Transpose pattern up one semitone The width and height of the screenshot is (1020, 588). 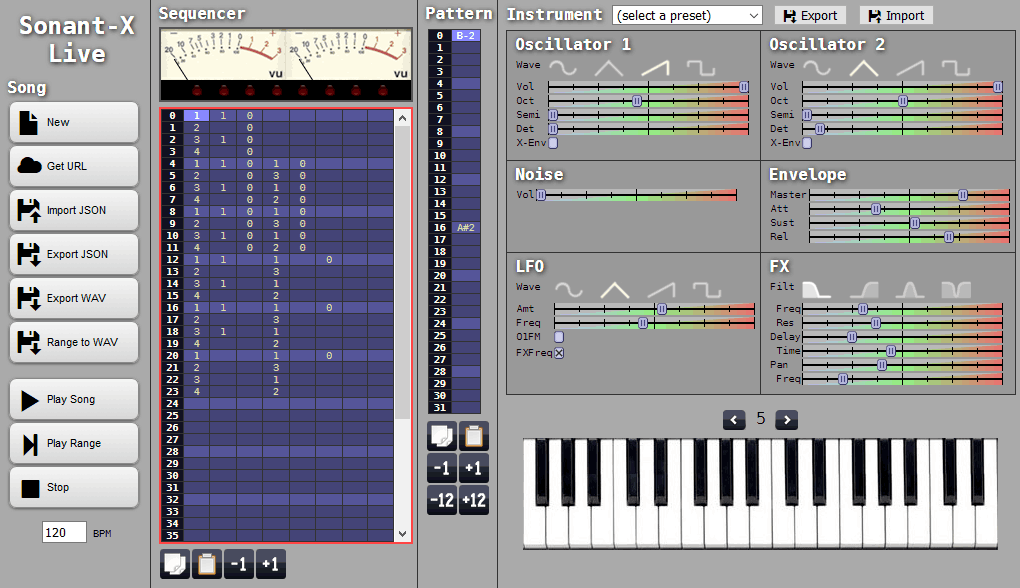474,468
